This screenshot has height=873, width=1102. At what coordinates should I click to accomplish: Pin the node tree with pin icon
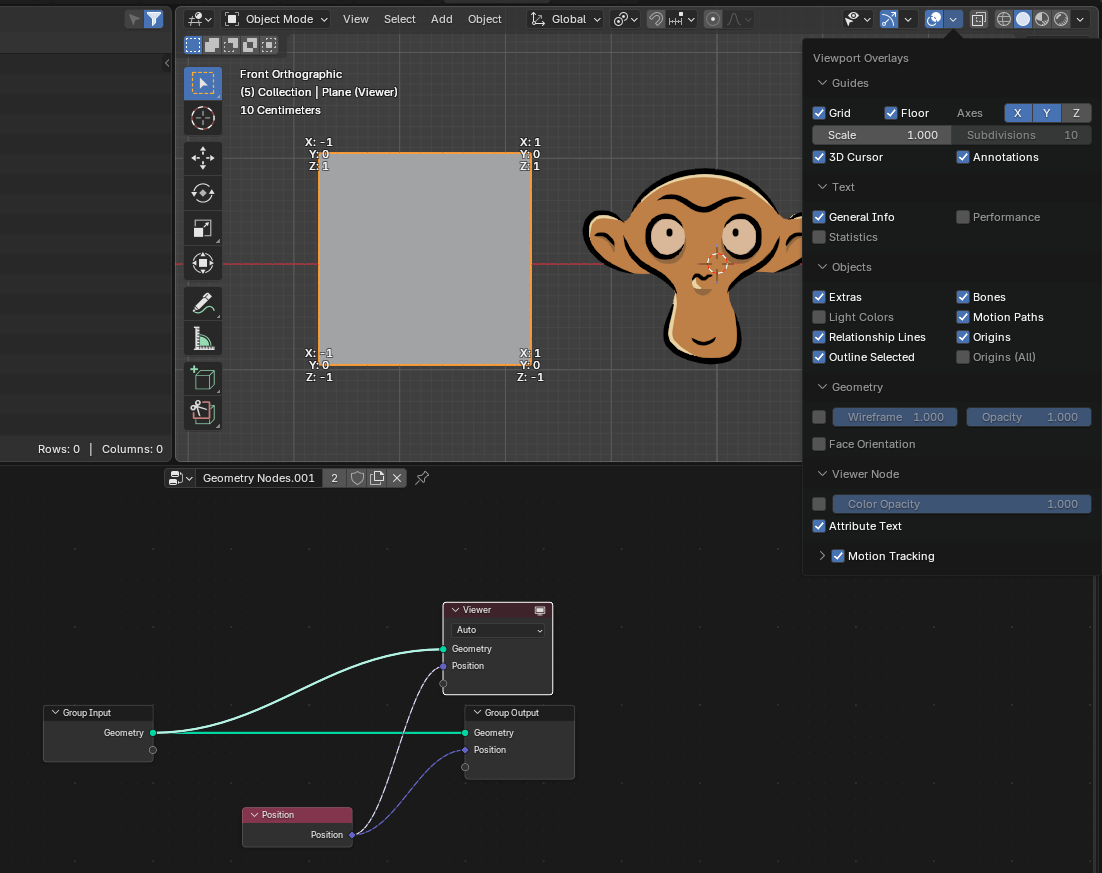point(422,478)
